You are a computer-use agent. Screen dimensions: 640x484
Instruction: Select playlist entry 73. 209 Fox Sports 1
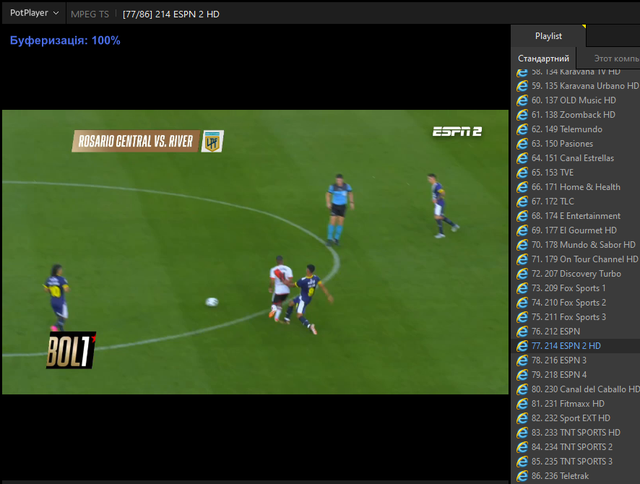click(x=576, y=289)
